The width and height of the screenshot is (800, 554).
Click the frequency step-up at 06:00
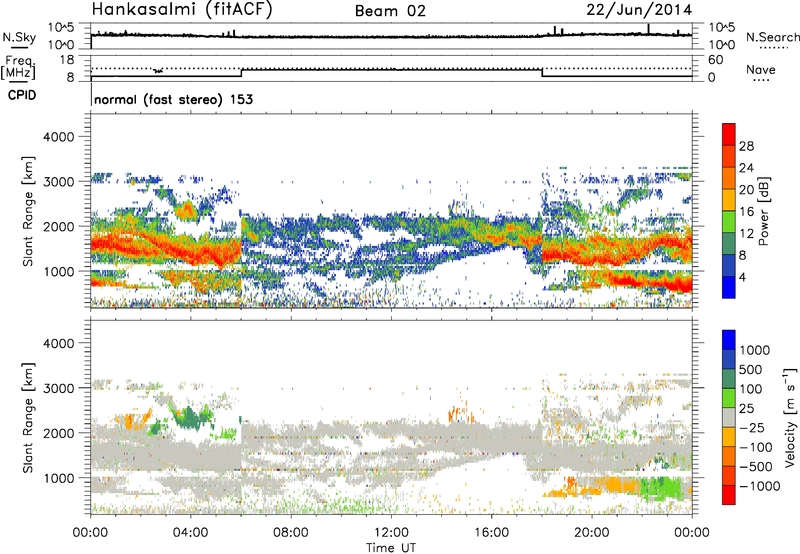coord(241,73)
